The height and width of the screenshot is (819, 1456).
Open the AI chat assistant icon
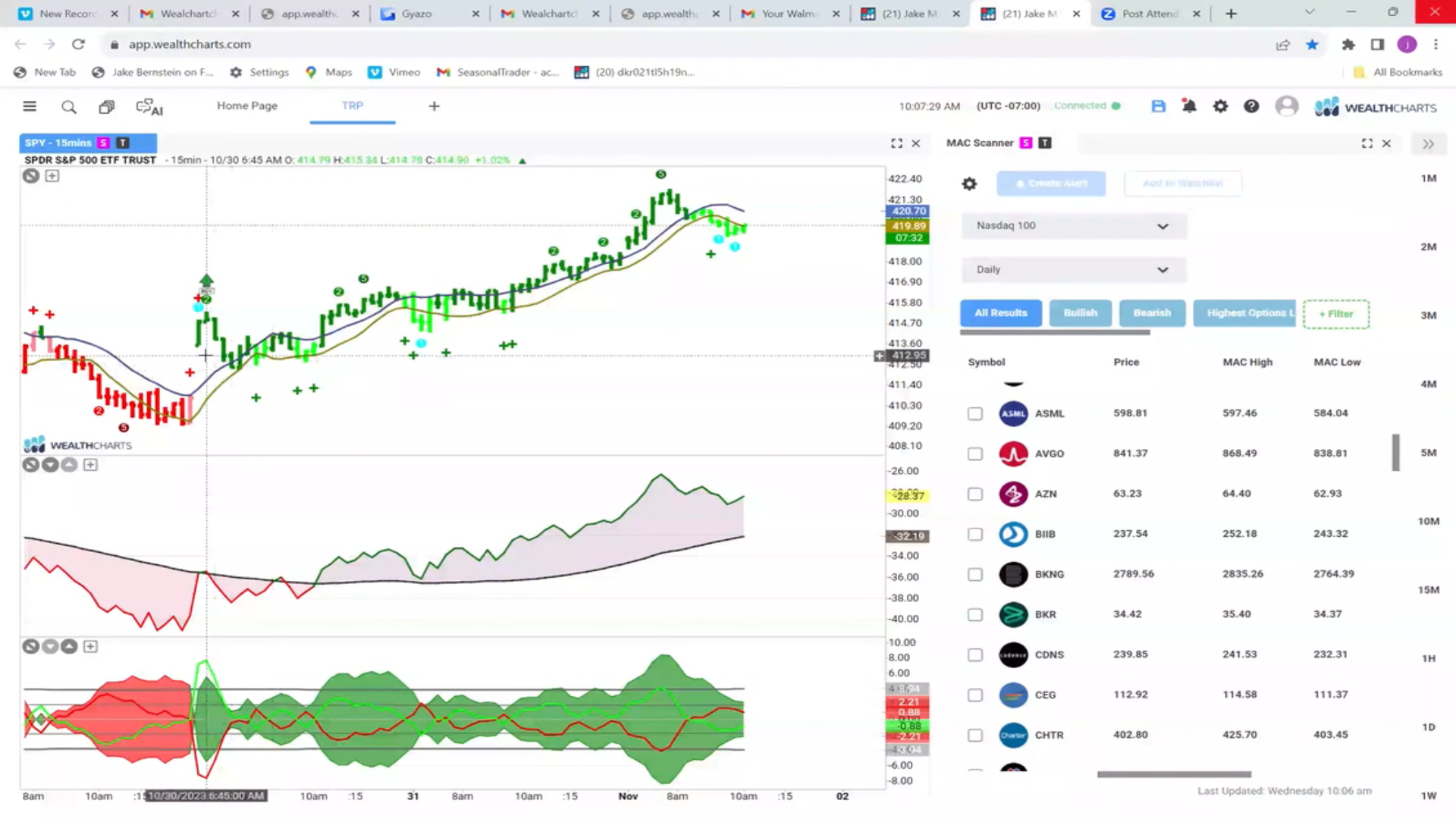149,107
